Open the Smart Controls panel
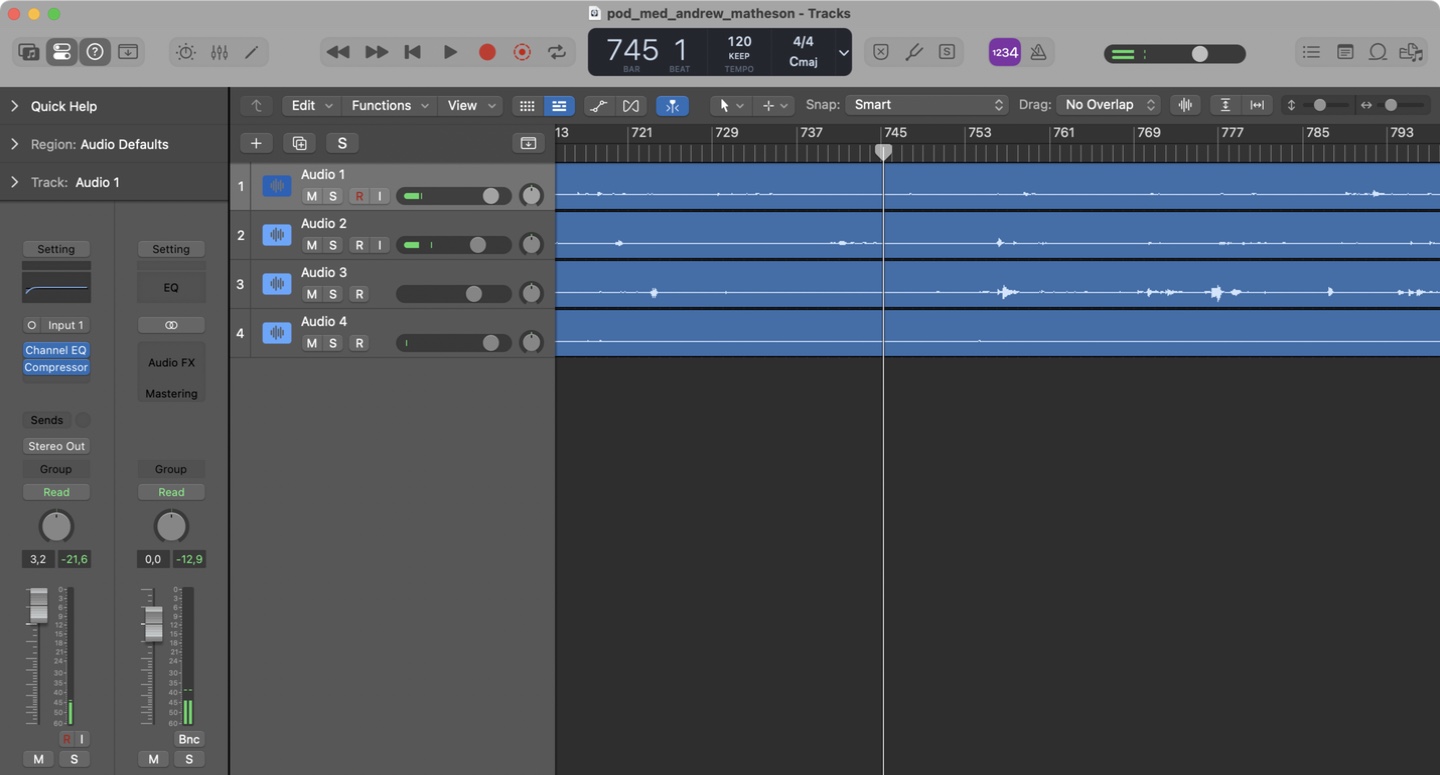The image size is (1440, 775). [186, 52]
